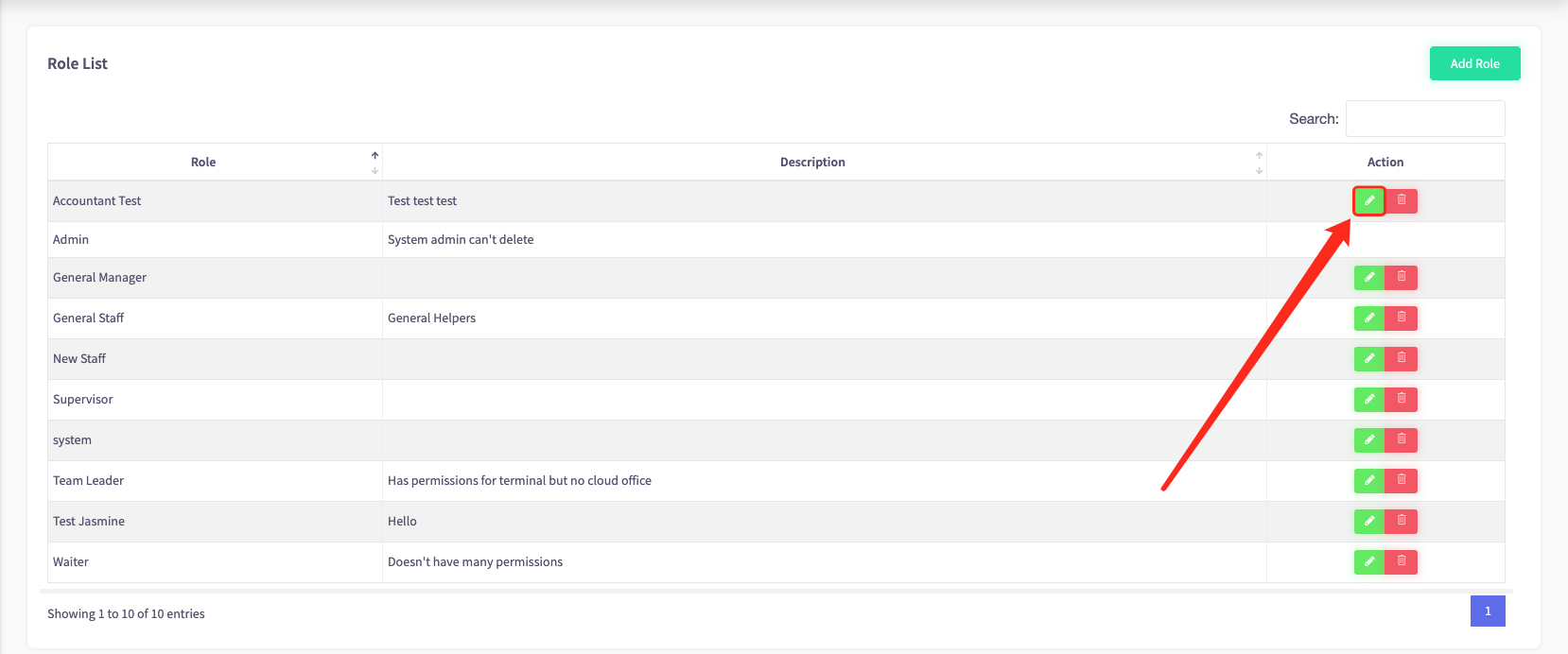Select the Action column header
Screen dimensions: 1568x654
point(1385,162)
